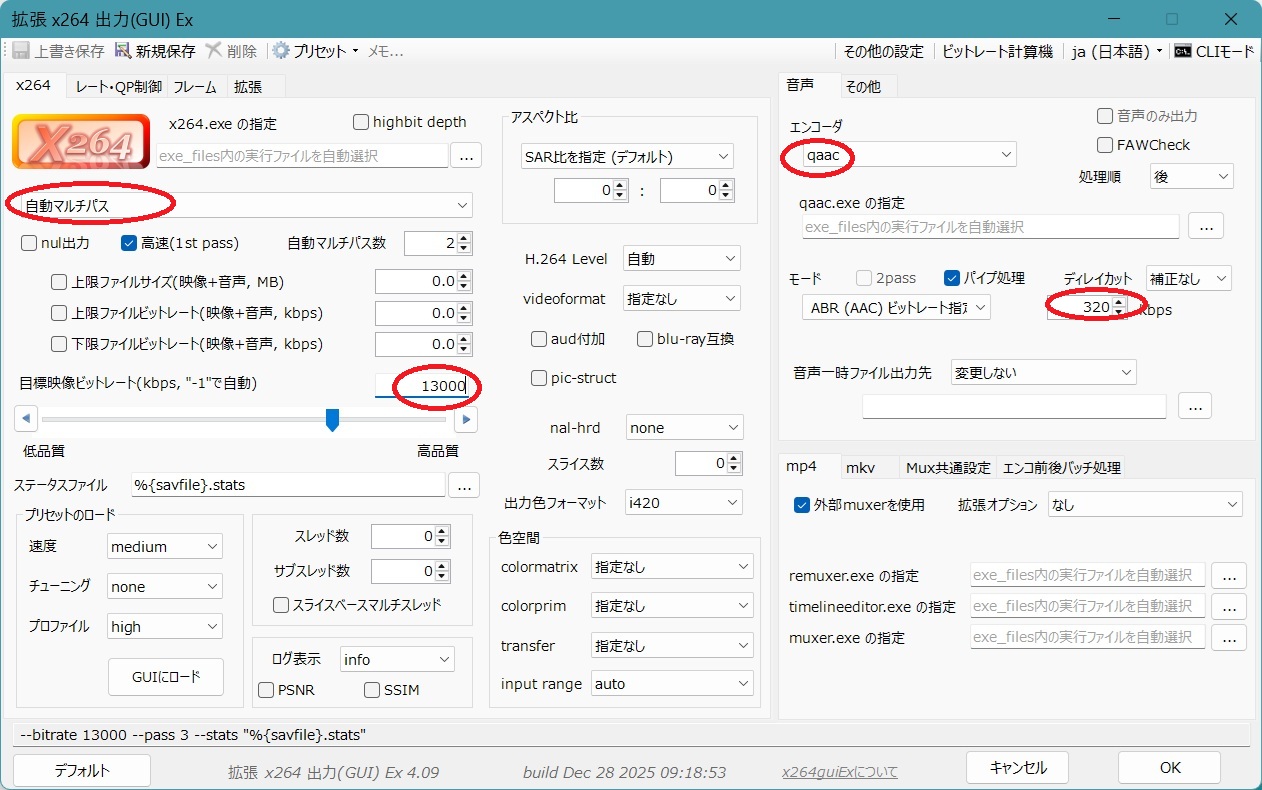The width and height of the screenshot is (1262, 790).
Task: Open the 速度 medium preset dropdown
Action: tap(165, 547)
